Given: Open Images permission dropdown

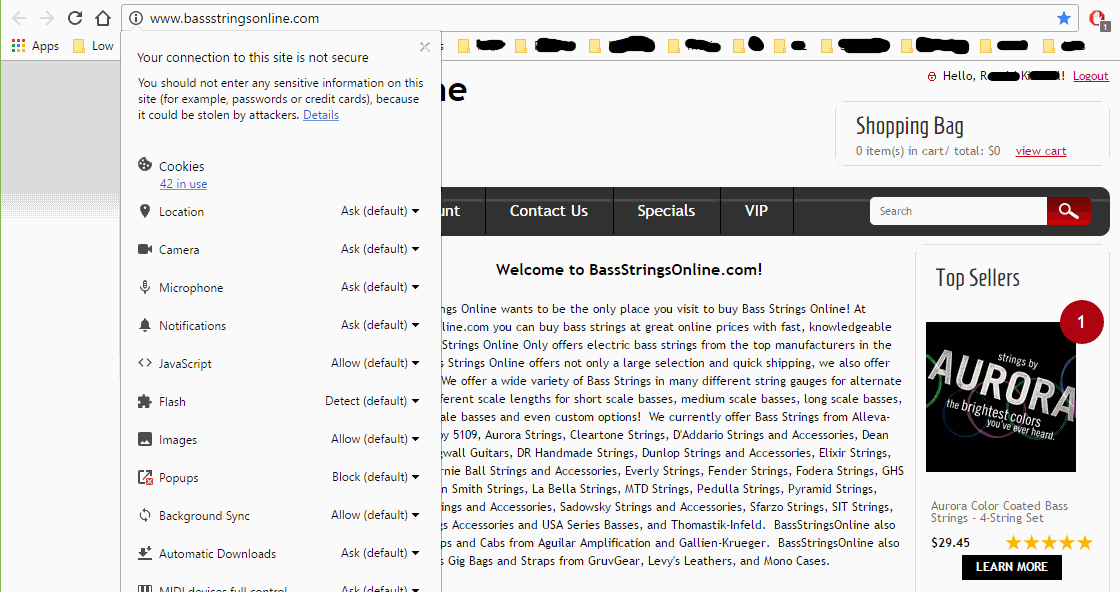Looking at the screenshot, I should pyautogui.click(x=375, y=438).
